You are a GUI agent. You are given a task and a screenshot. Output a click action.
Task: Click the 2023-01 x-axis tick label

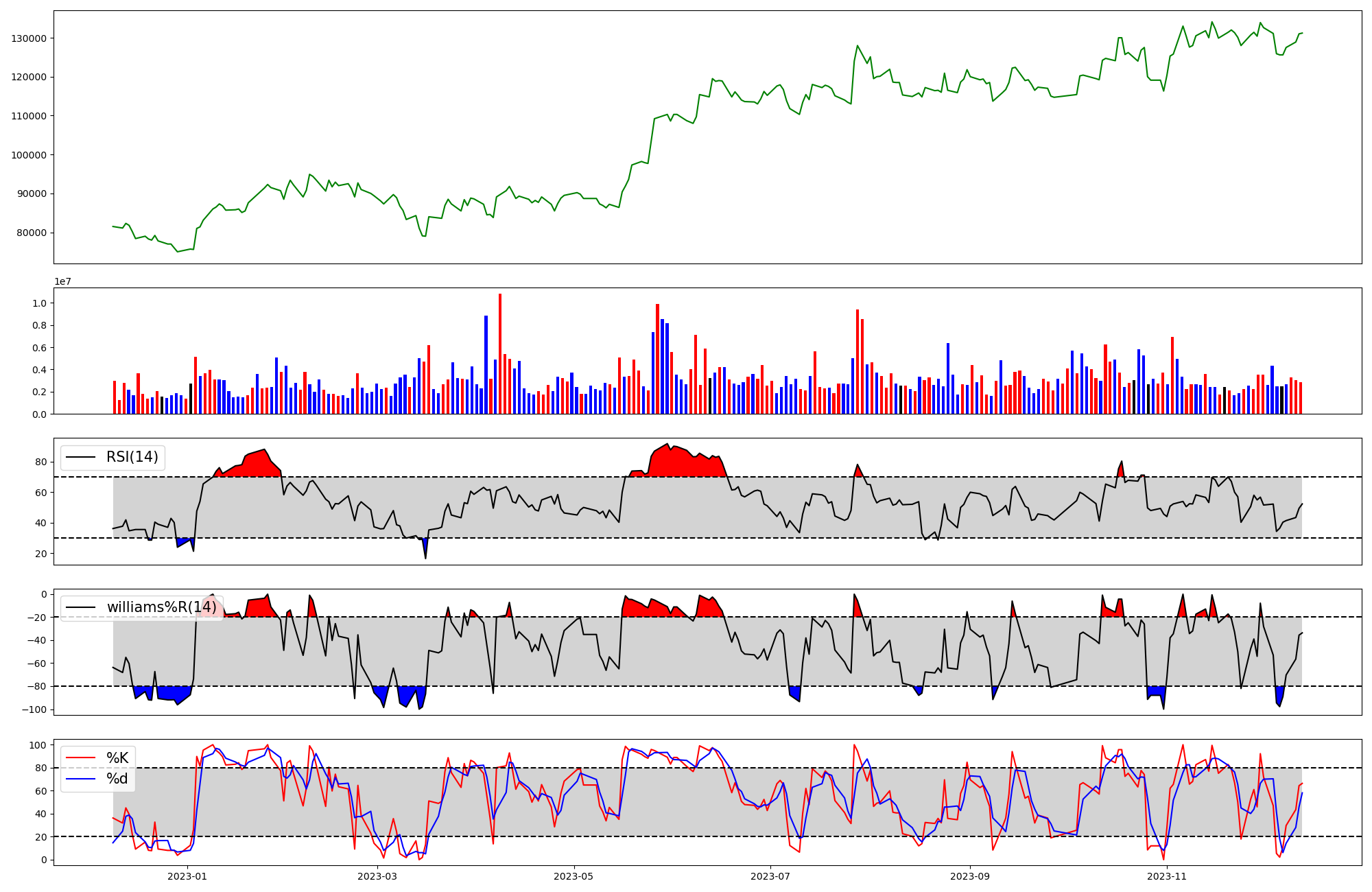187,876
